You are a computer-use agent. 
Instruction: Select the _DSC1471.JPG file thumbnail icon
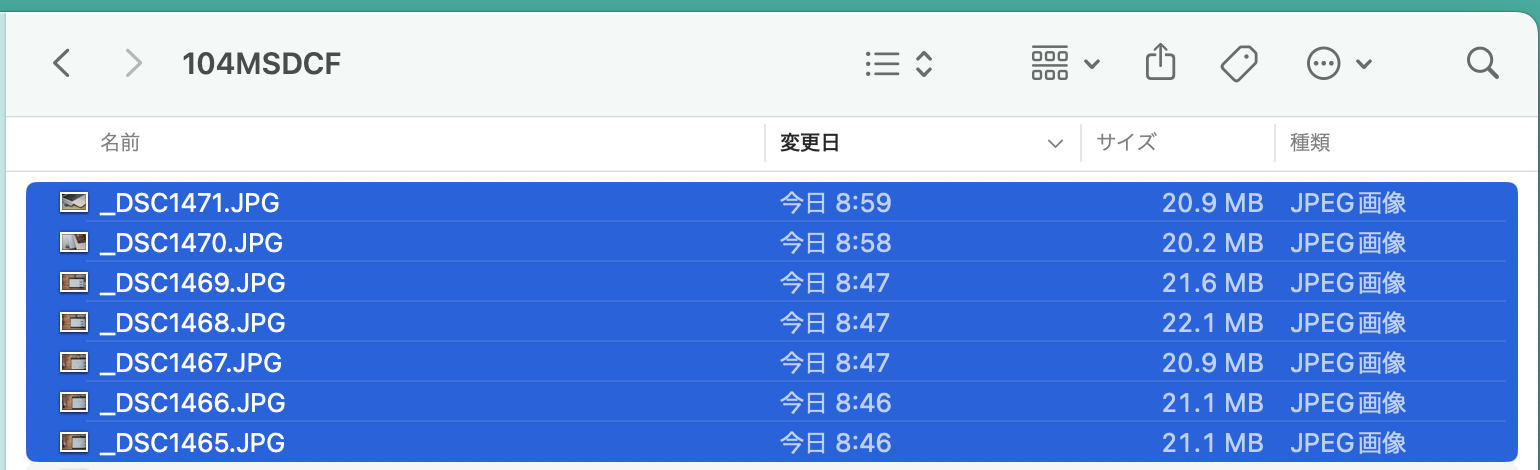[x=74, y=203]
